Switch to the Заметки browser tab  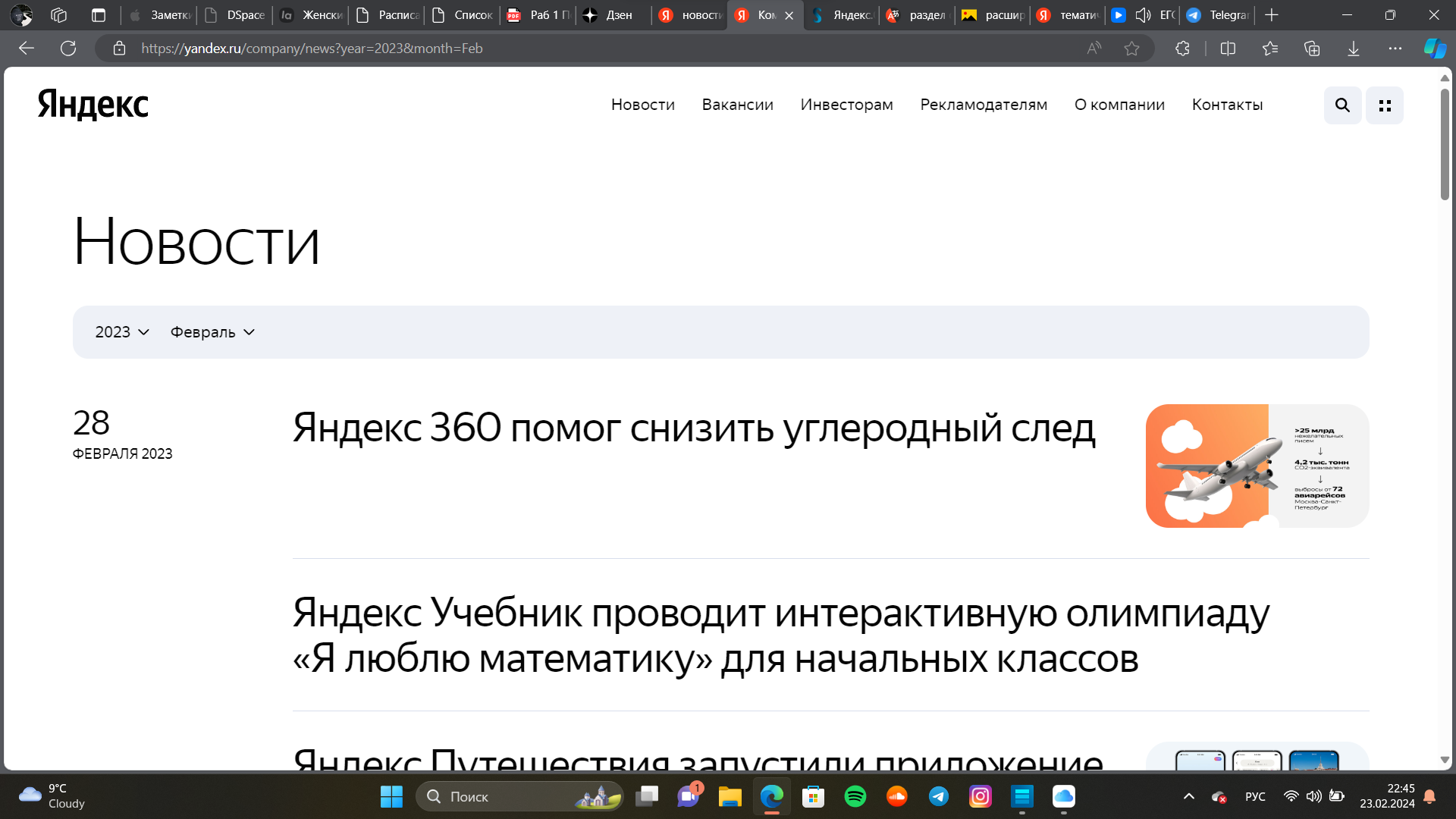(159, 15)
